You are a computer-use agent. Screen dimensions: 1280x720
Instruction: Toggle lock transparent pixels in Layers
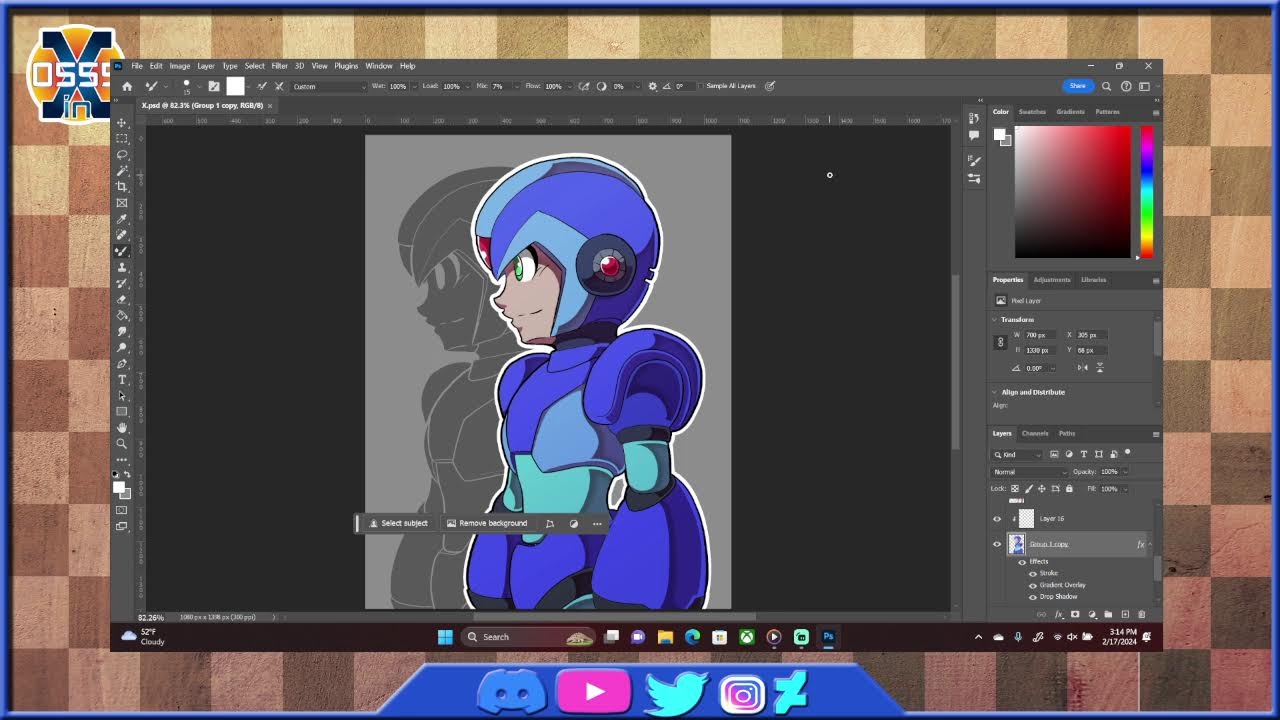[x=1014, y=489]
